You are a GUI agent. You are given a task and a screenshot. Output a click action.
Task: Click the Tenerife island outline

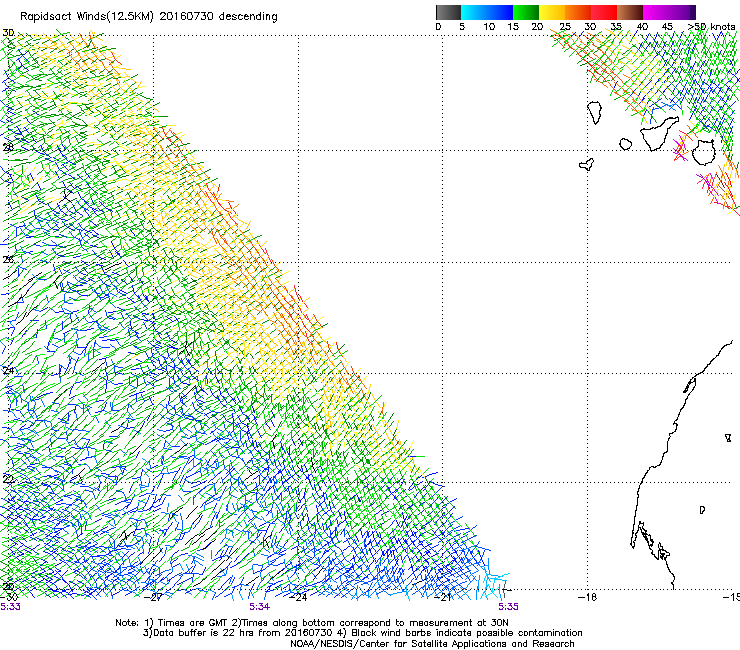(659, 133)
